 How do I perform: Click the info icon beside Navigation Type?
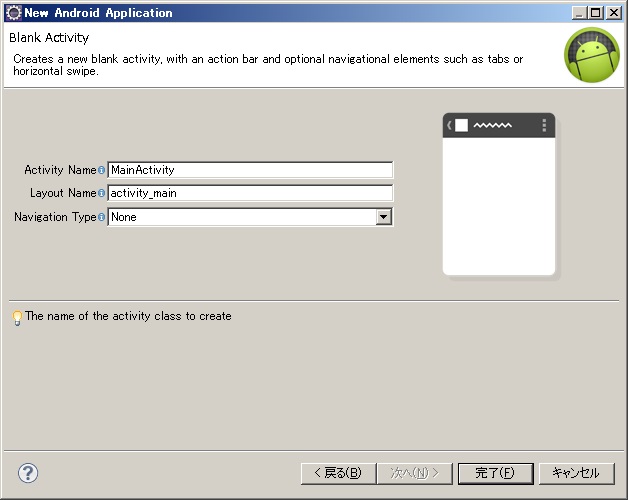101,217
